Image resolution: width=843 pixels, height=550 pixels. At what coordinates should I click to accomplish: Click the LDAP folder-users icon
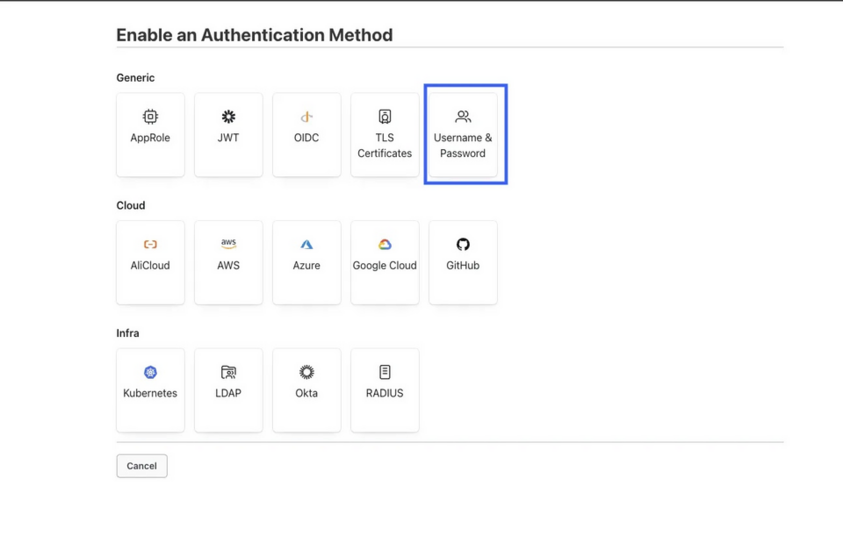228,373
